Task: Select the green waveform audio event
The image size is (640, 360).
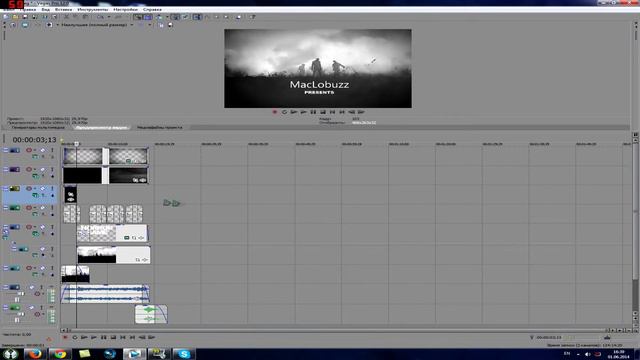Action: [x=151, y=314]
